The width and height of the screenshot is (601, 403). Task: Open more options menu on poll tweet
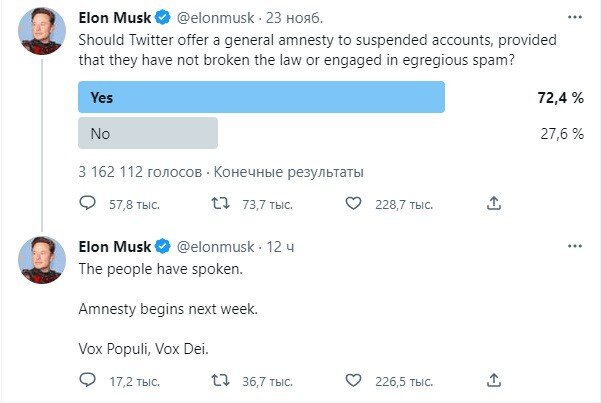tap(575, 18)
